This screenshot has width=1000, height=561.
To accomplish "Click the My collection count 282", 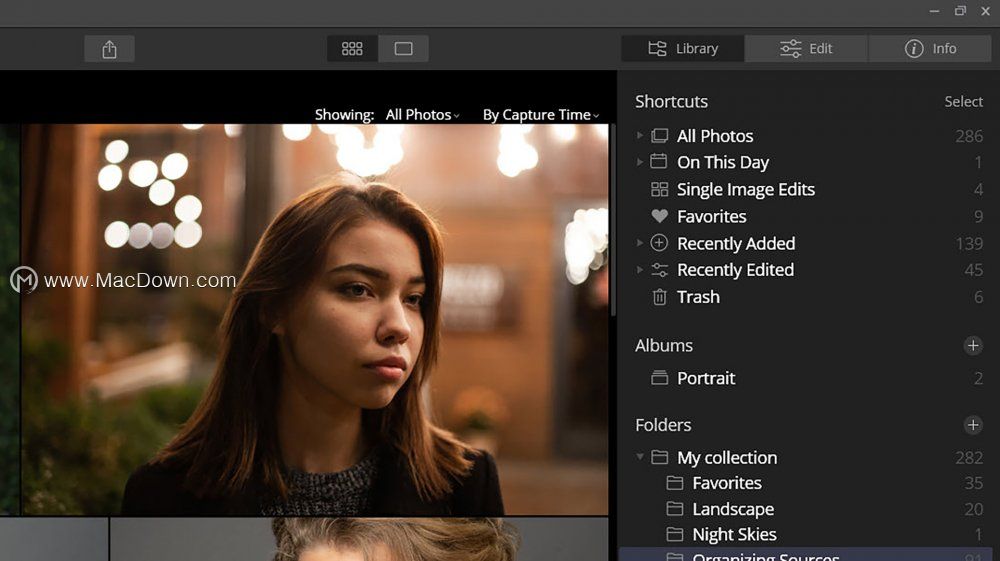I will pos(969,458).
